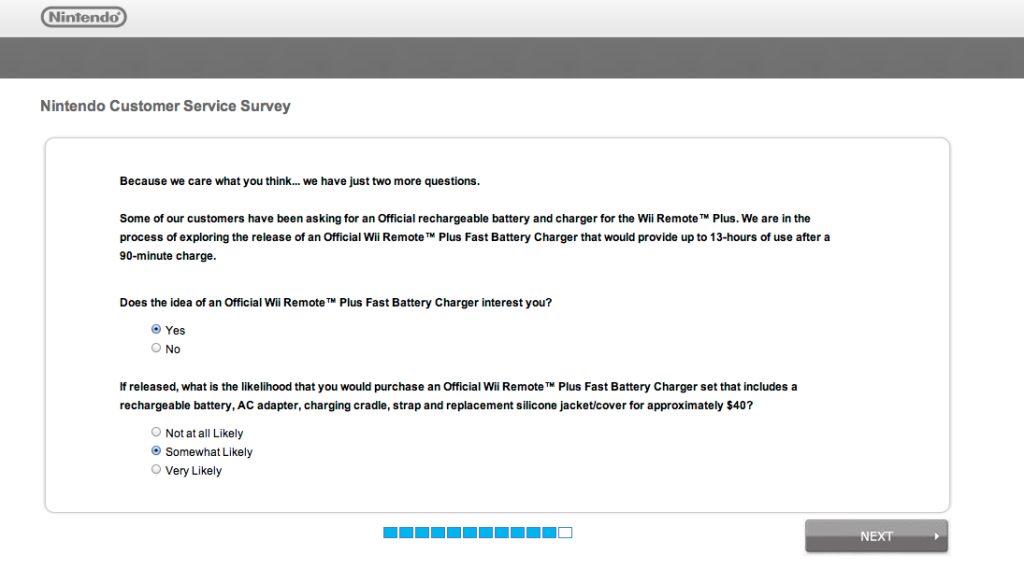Click the 'Very Likely' label text

click(193, 471)
